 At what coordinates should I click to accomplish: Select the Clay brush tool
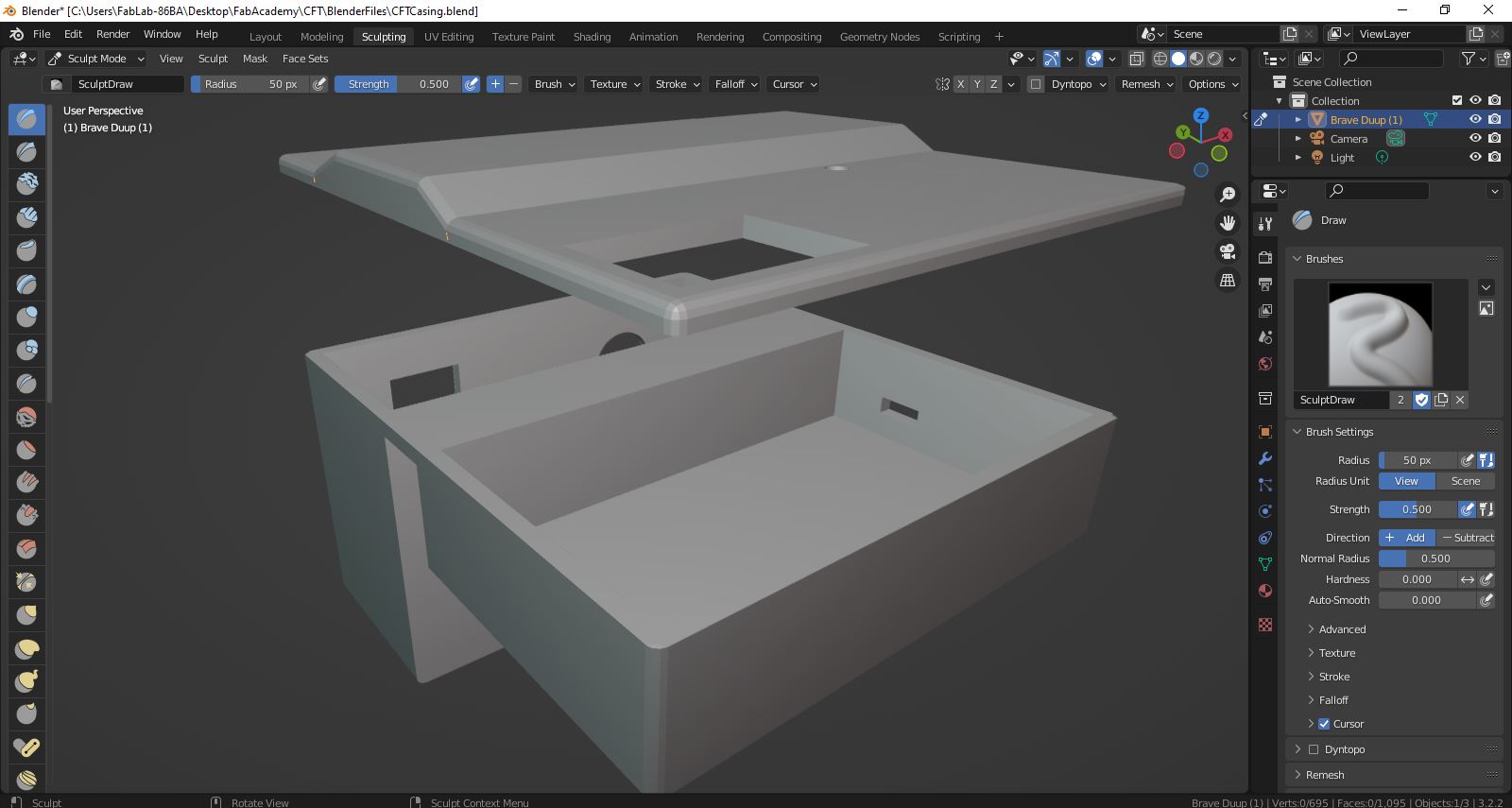pyautogui.click(x=26, y=184)
